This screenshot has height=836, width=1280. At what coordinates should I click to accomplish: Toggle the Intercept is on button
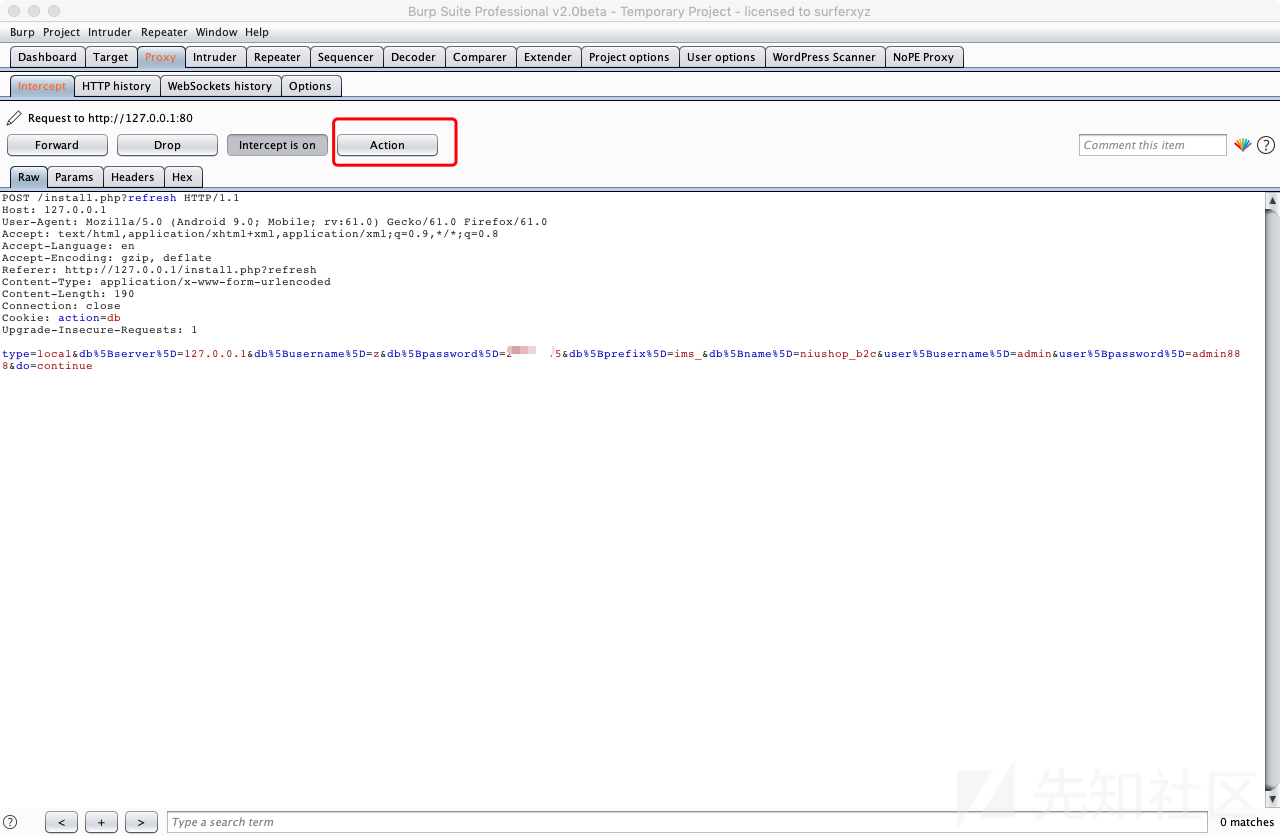pyautogui.click(x=277, y=145)
